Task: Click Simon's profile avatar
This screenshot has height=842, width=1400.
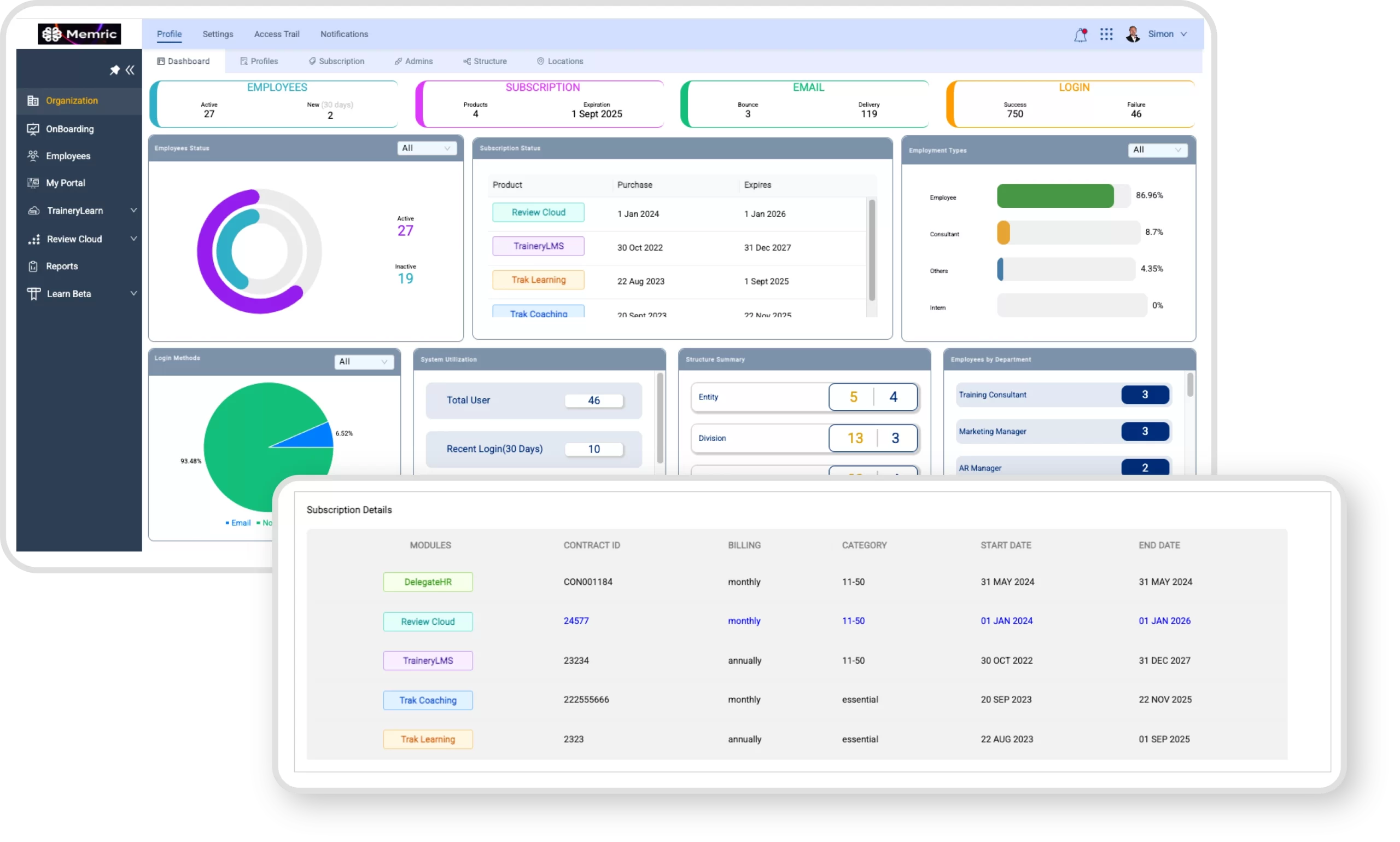Action: coord(1133,34)
